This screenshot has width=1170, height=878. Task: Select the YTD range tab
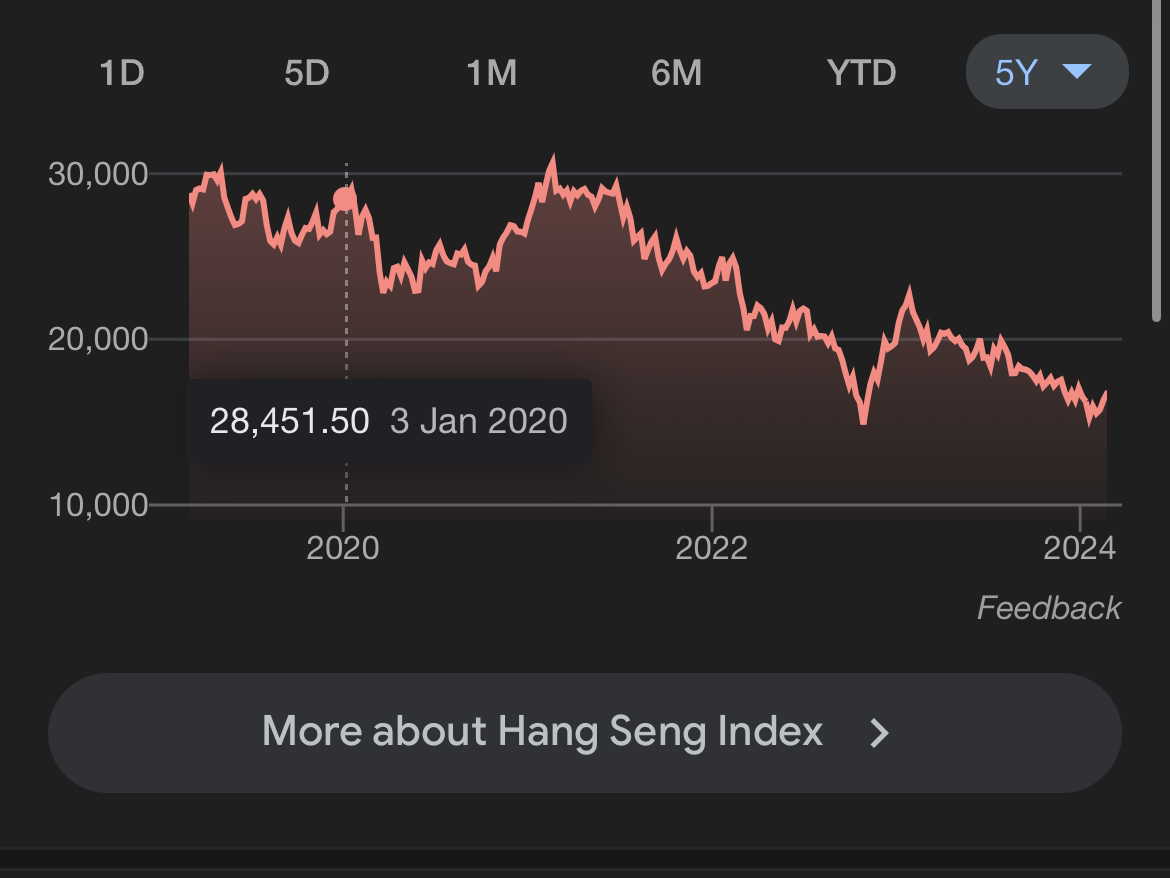(x=862, y=73)
